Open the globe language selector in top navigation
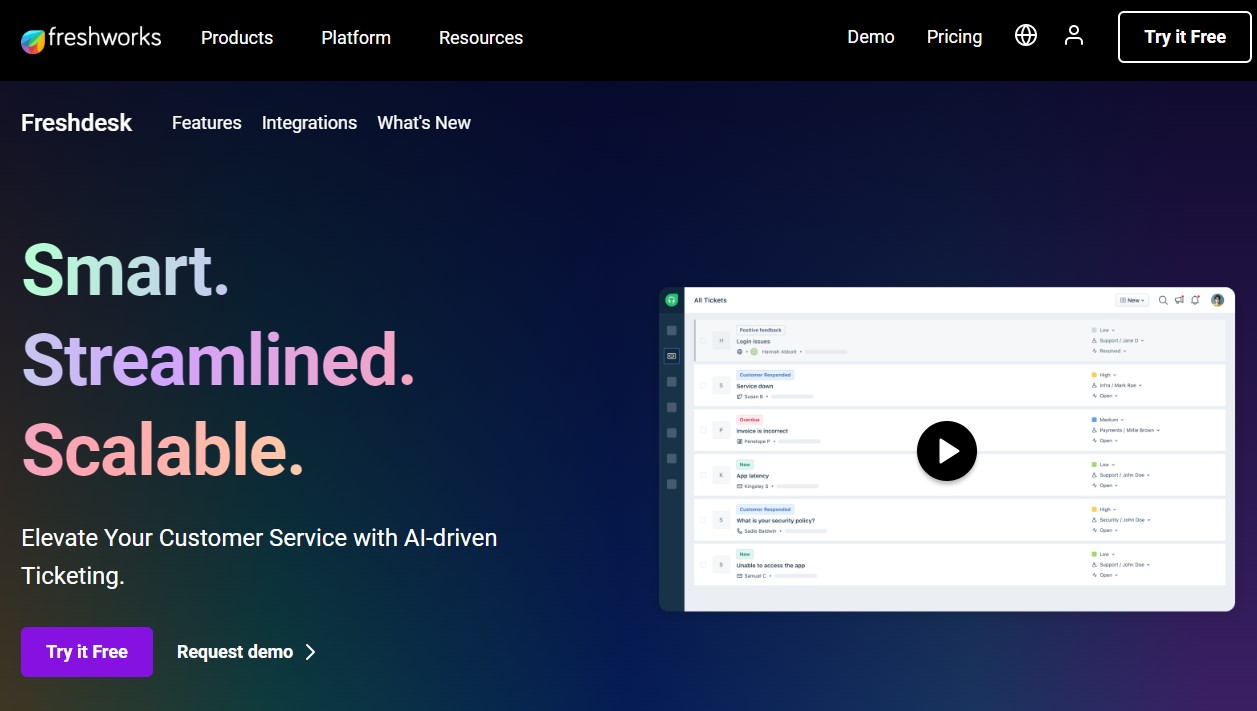The width and height of the screenshot is (1257, 711). 1025,35
